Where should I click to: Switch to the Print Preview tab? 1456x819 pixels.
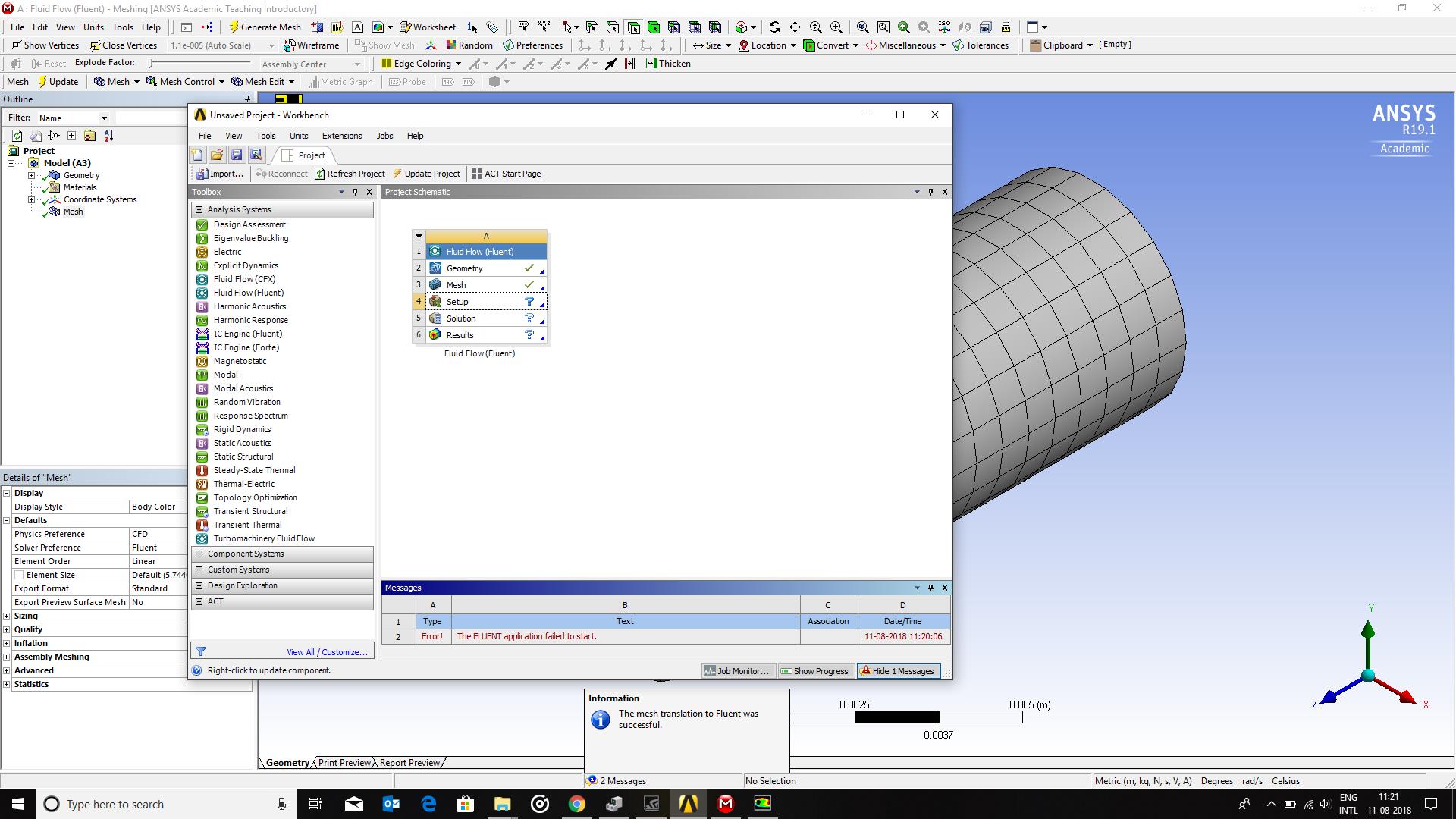[344, 763]
